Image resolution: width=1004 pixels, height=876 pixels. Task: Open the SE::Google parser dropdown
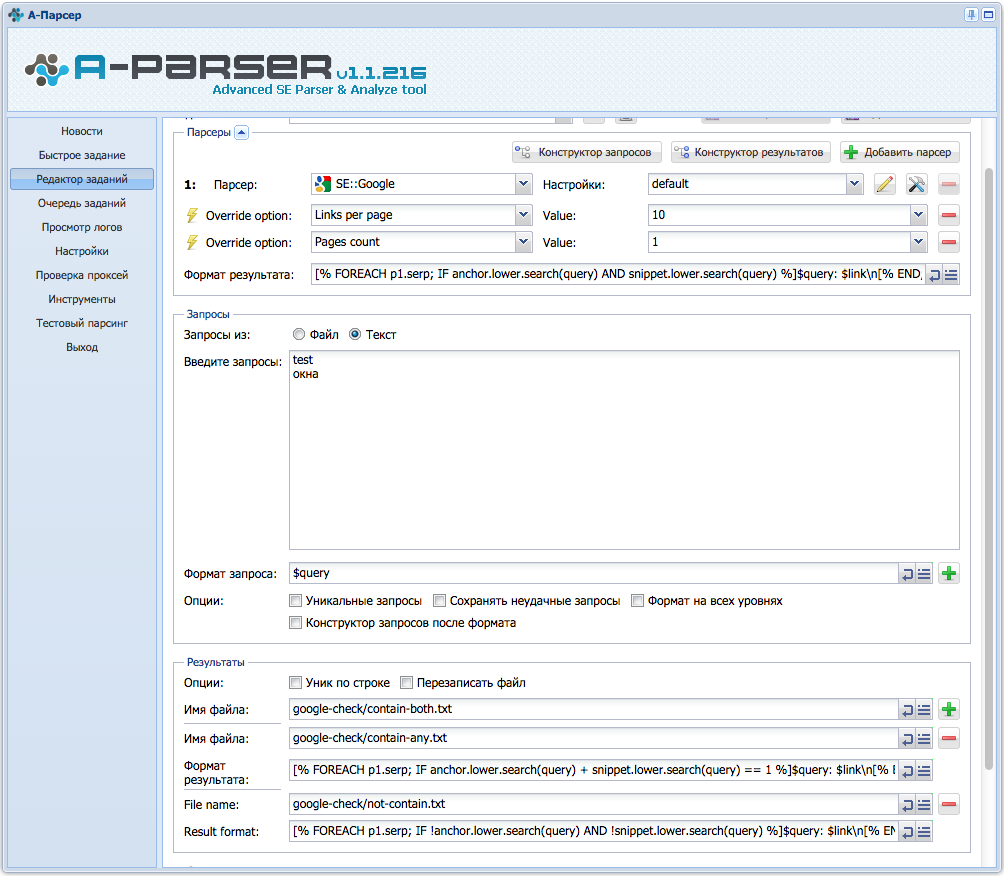coord(523,184)
